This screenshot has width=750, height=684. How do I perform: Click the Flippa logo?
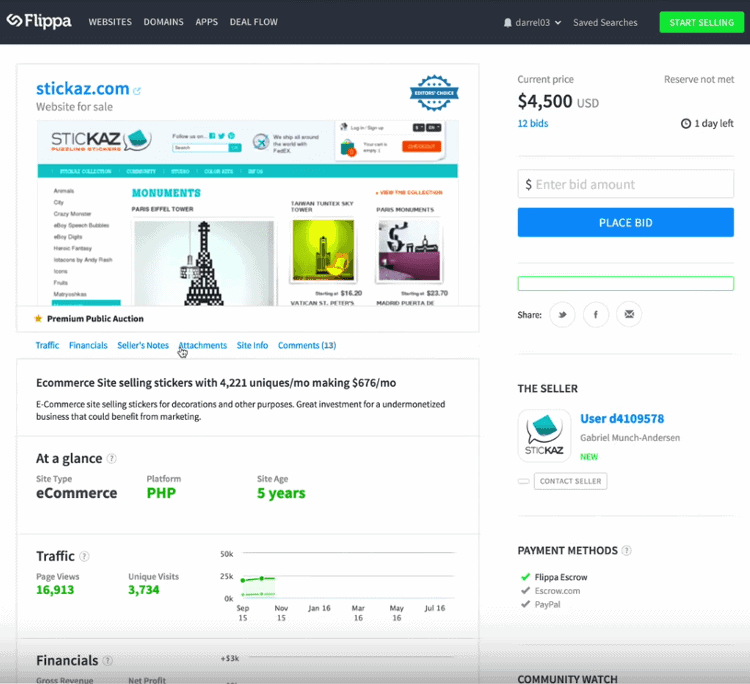point(39,21)
